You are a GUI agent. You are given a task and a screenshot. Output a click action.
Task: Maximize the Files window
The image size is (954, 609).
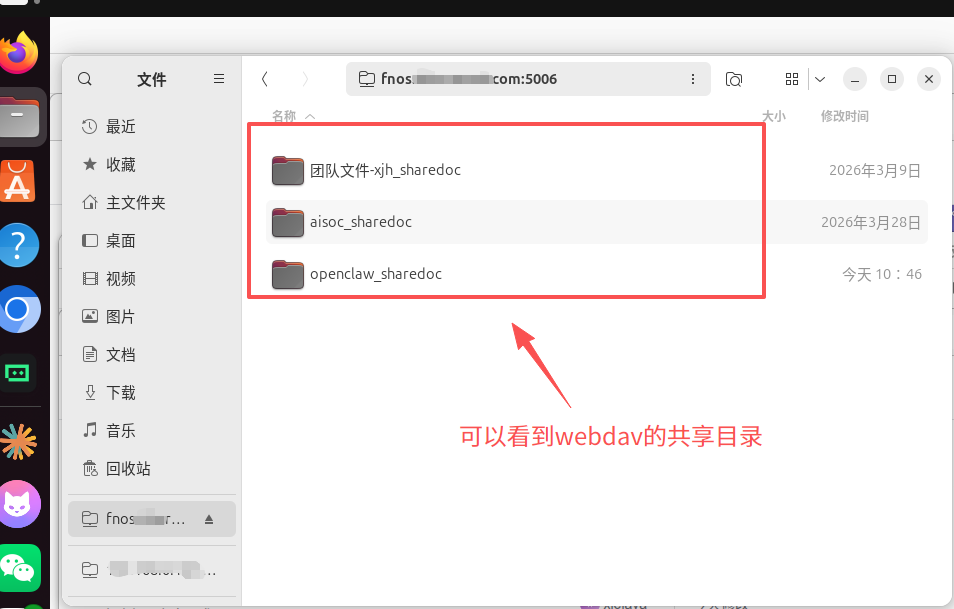pos(892,79)
